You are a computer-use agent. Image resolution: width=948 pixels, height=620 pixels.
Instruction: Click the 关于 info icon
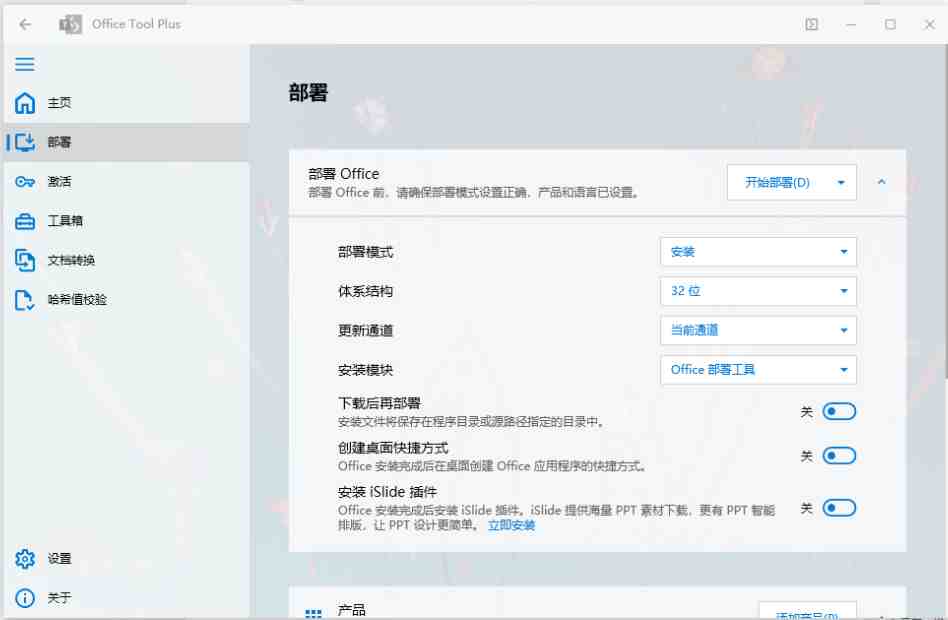click(x=24, y=597)
